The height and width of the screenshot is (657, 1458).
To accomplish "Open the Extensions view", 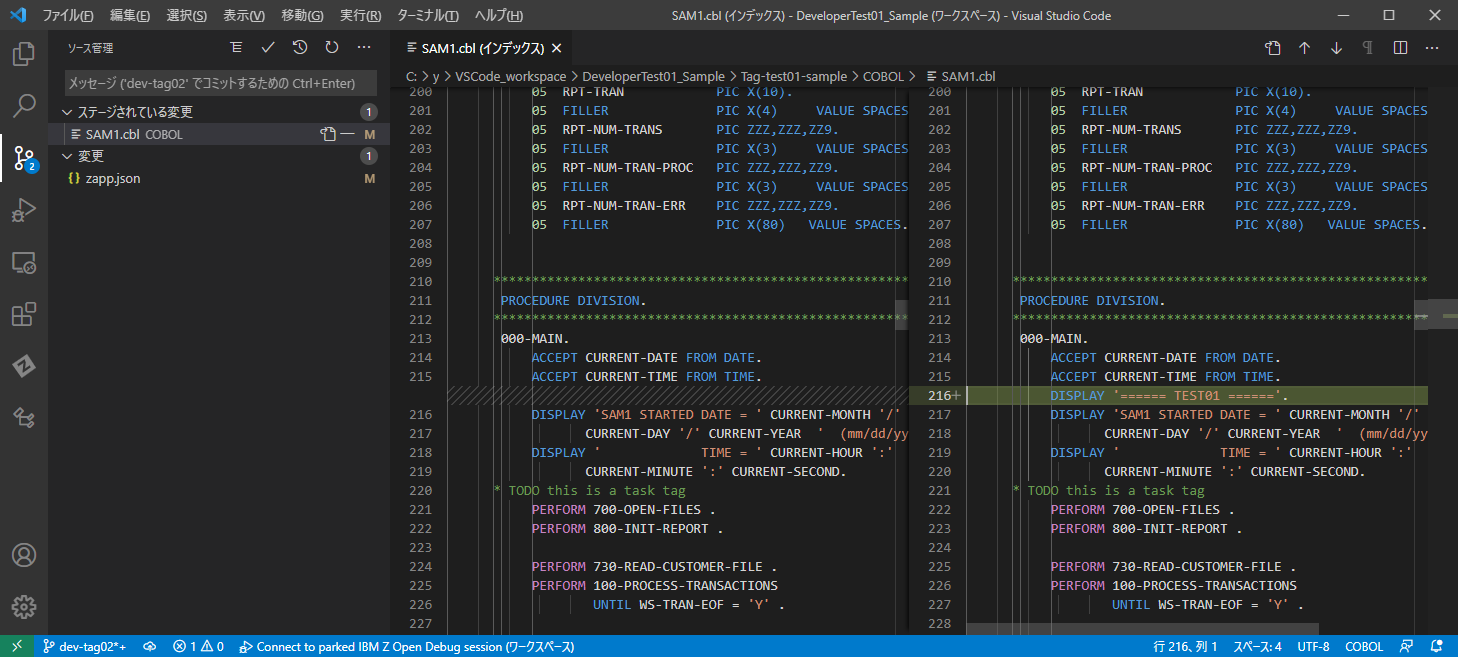I will click(x=24, y=314).
